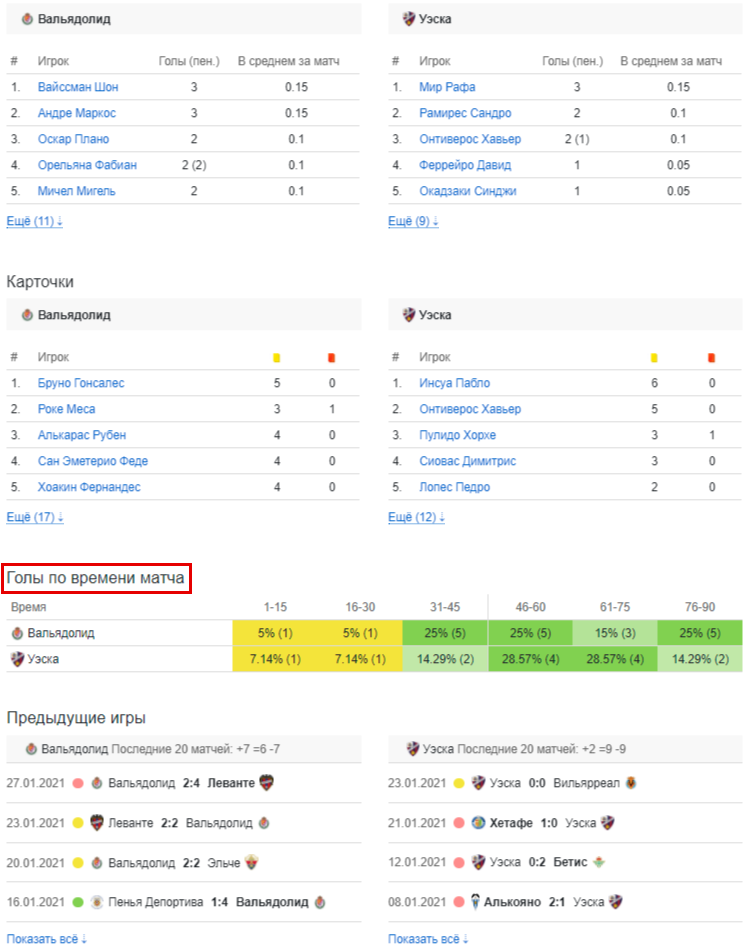Click the Вильярреал team crest
This screenshot has height=945, width=751.
(632, 783)
